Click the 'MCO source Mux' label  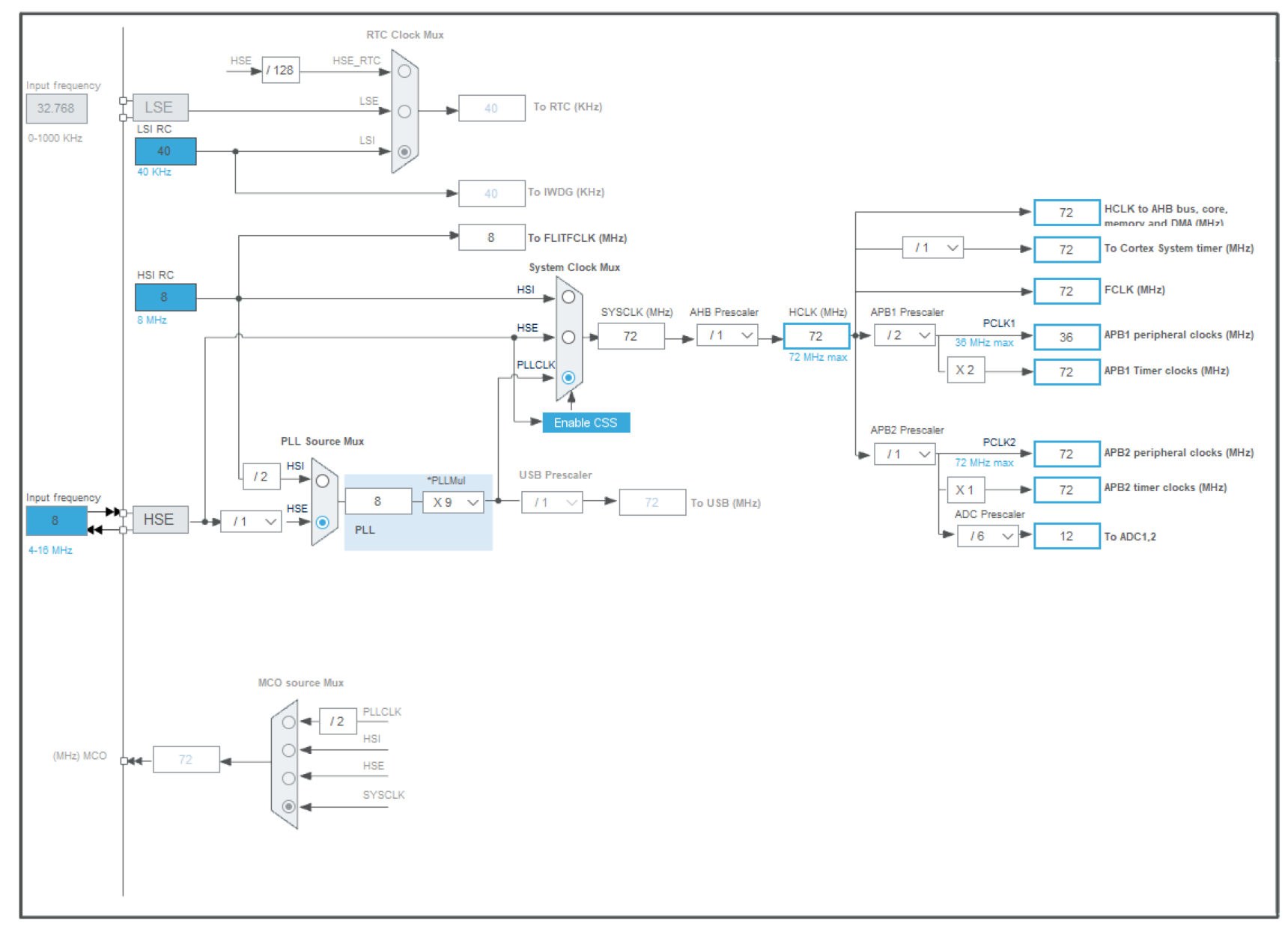(301, 683)
